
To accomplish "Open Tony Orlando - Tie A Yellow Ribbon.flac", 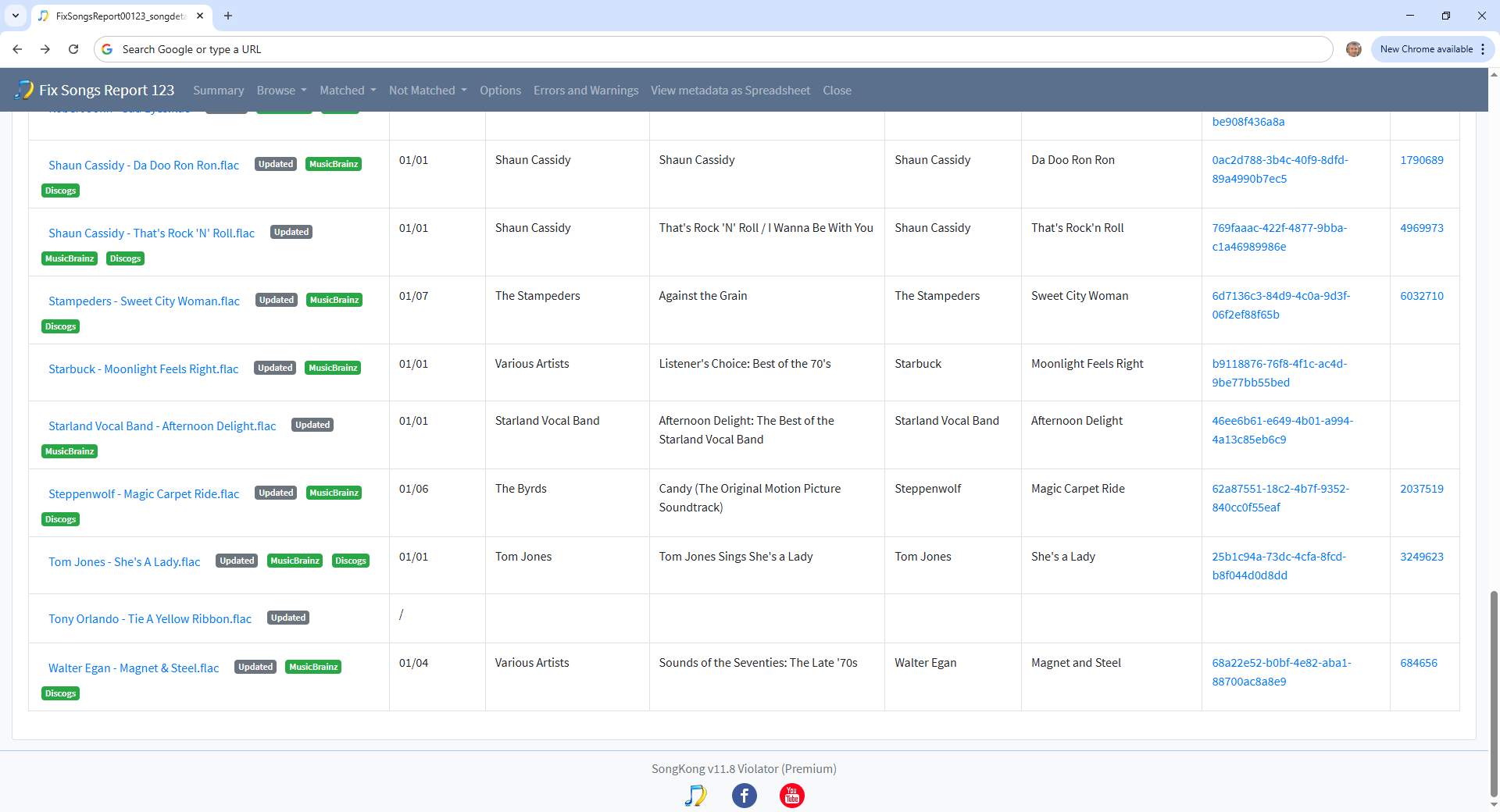I will pos(150,619).
